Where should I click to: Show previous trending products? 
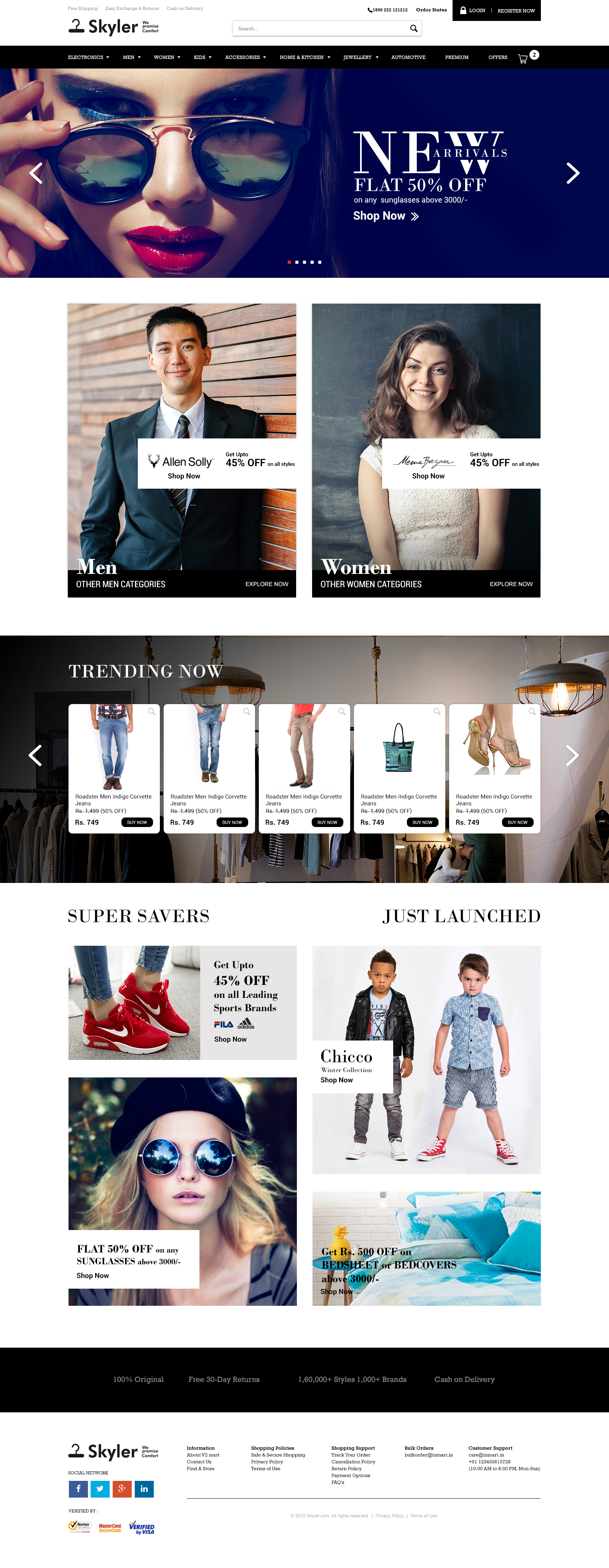coord(35,755)
